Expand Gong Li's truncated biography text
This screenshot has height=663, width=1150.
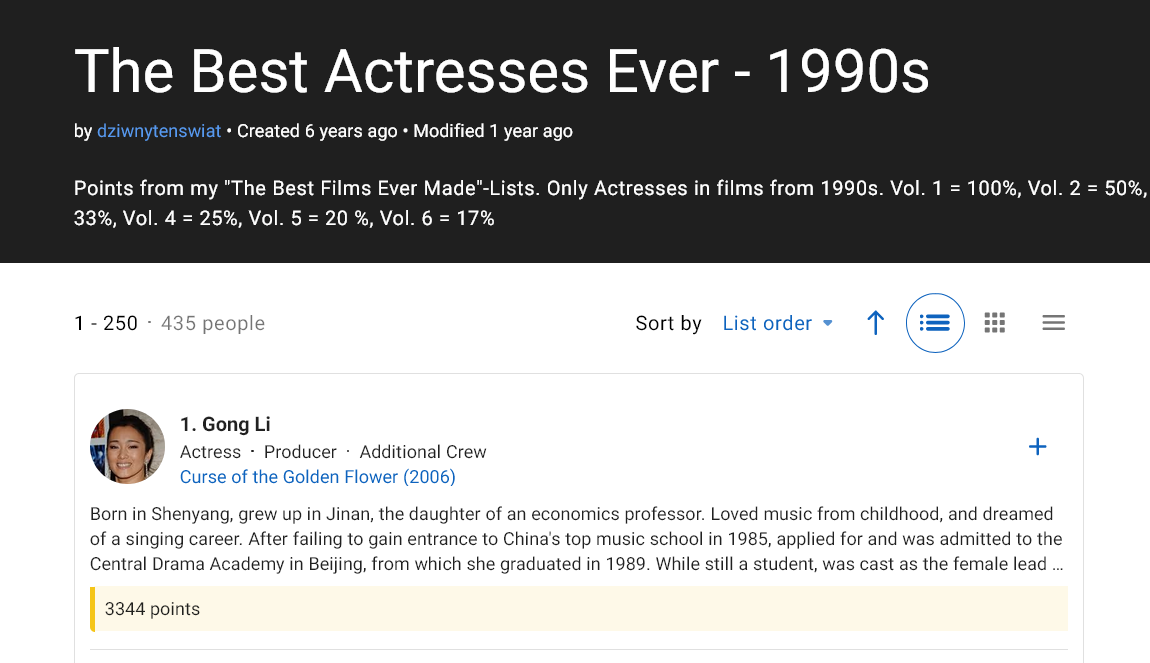pyautogui.click(x=1056, y=564)
